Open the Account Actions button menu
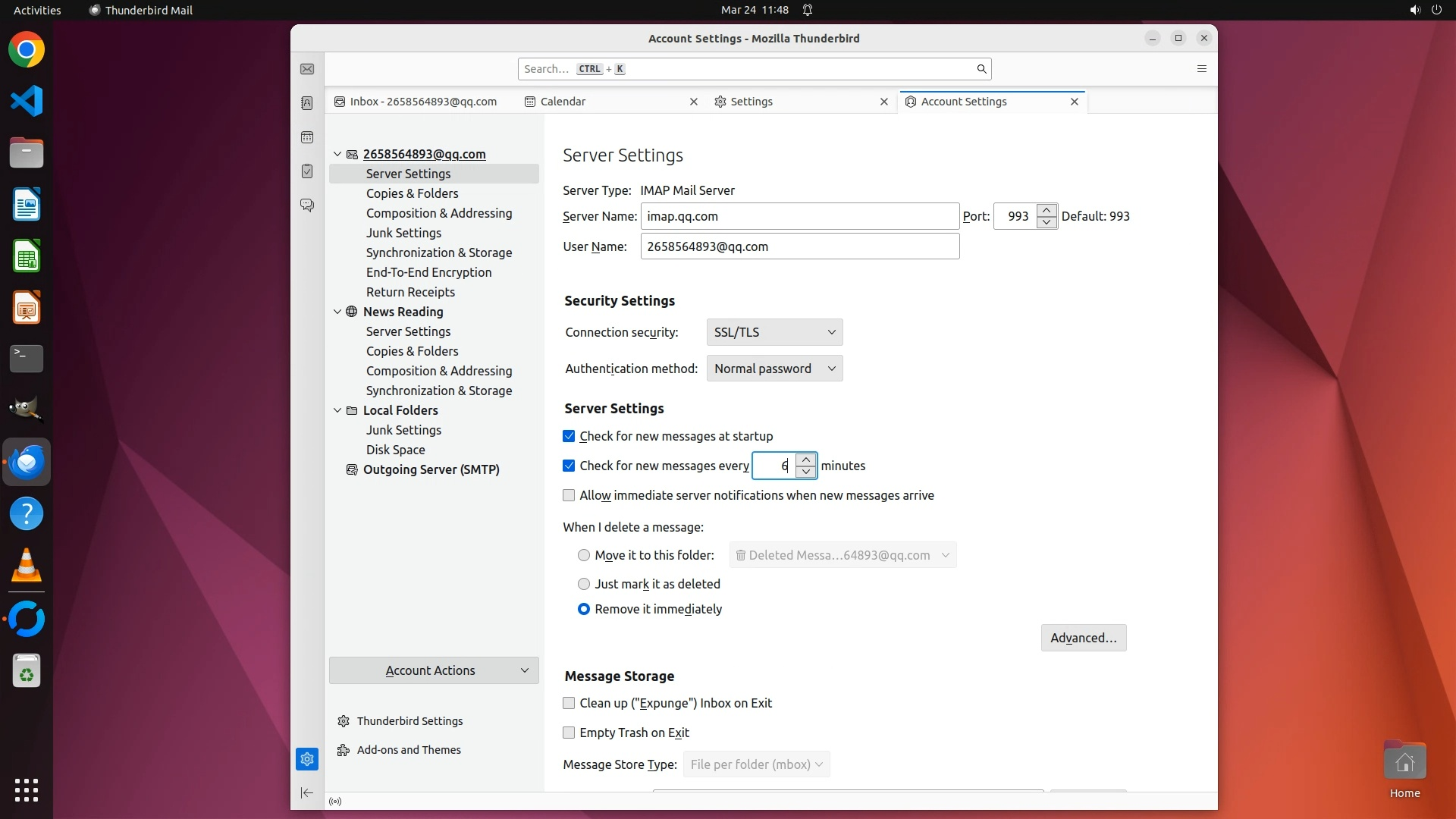 tap(433, 670)
